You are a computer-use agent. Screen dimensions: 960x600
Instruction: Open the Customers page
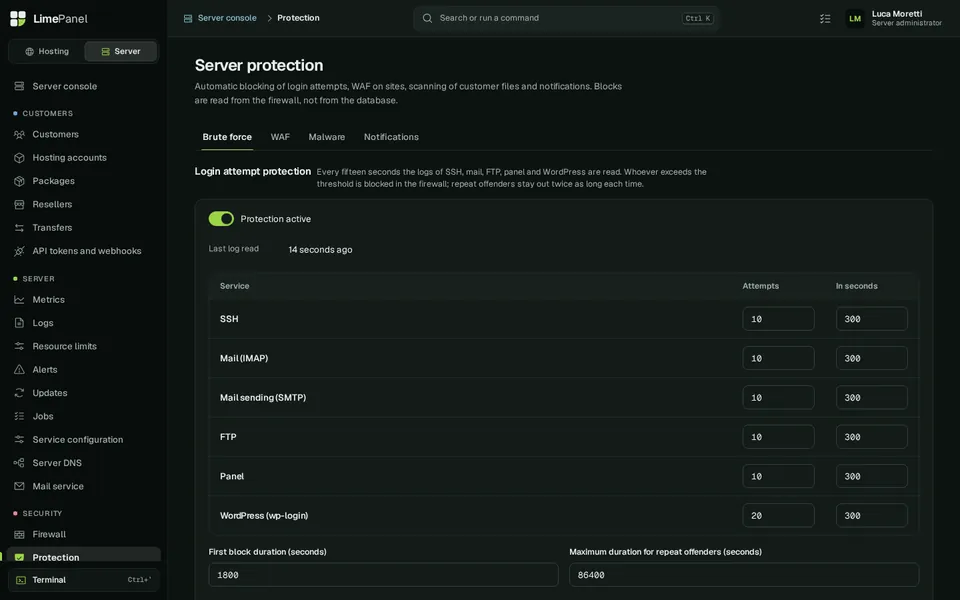coord(84,134)
